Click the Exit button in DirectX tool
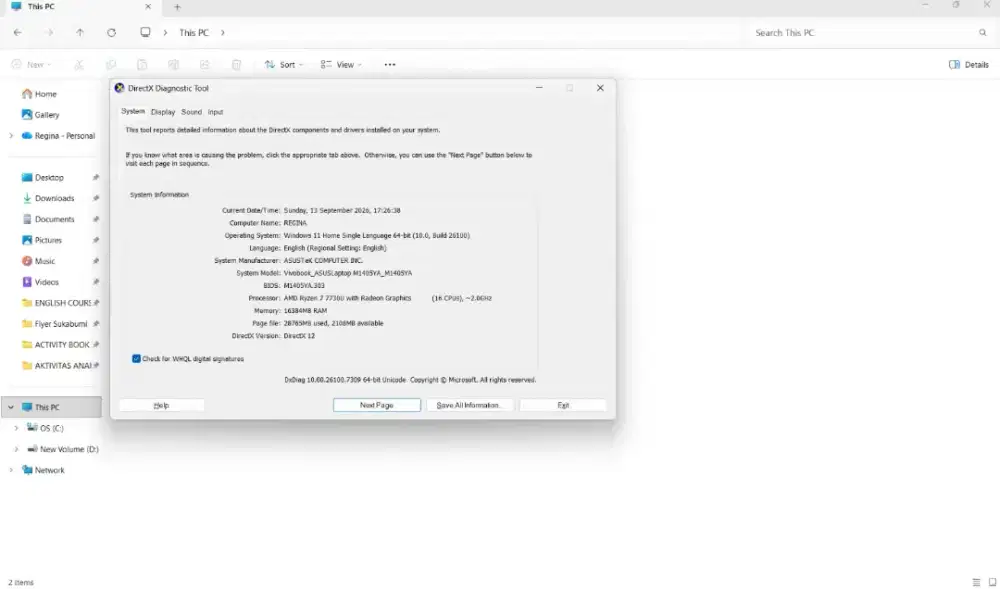The width and height of the screenshot is (1000, 589). 563,405
